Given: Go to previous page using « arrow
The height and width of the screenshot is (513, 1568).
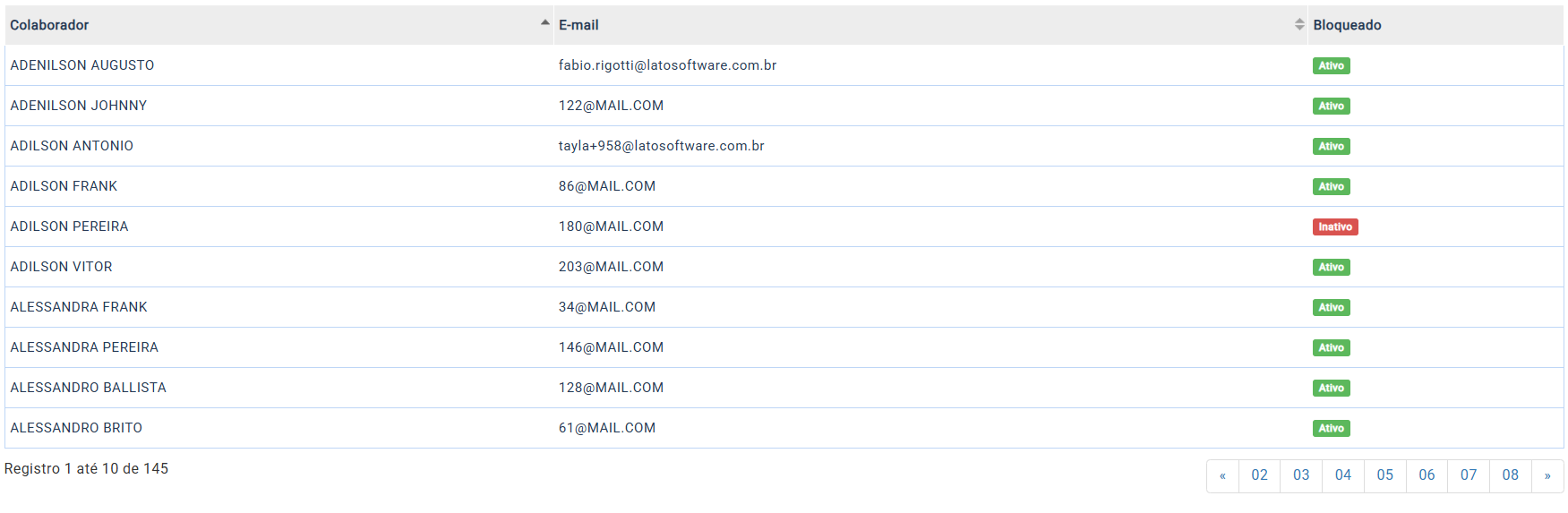Looking at the screenshot, I should click(1222, 475).
